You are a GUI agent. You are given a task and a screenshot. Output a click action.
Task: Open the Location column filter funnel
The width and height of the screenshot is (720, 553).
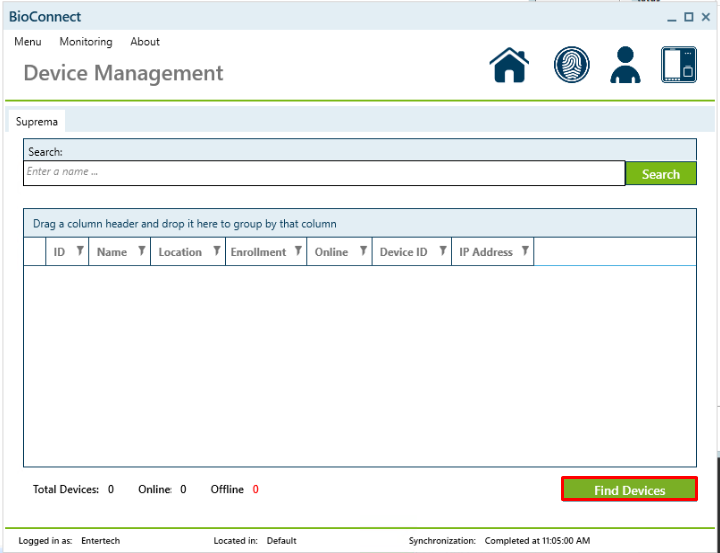point(216,252)
